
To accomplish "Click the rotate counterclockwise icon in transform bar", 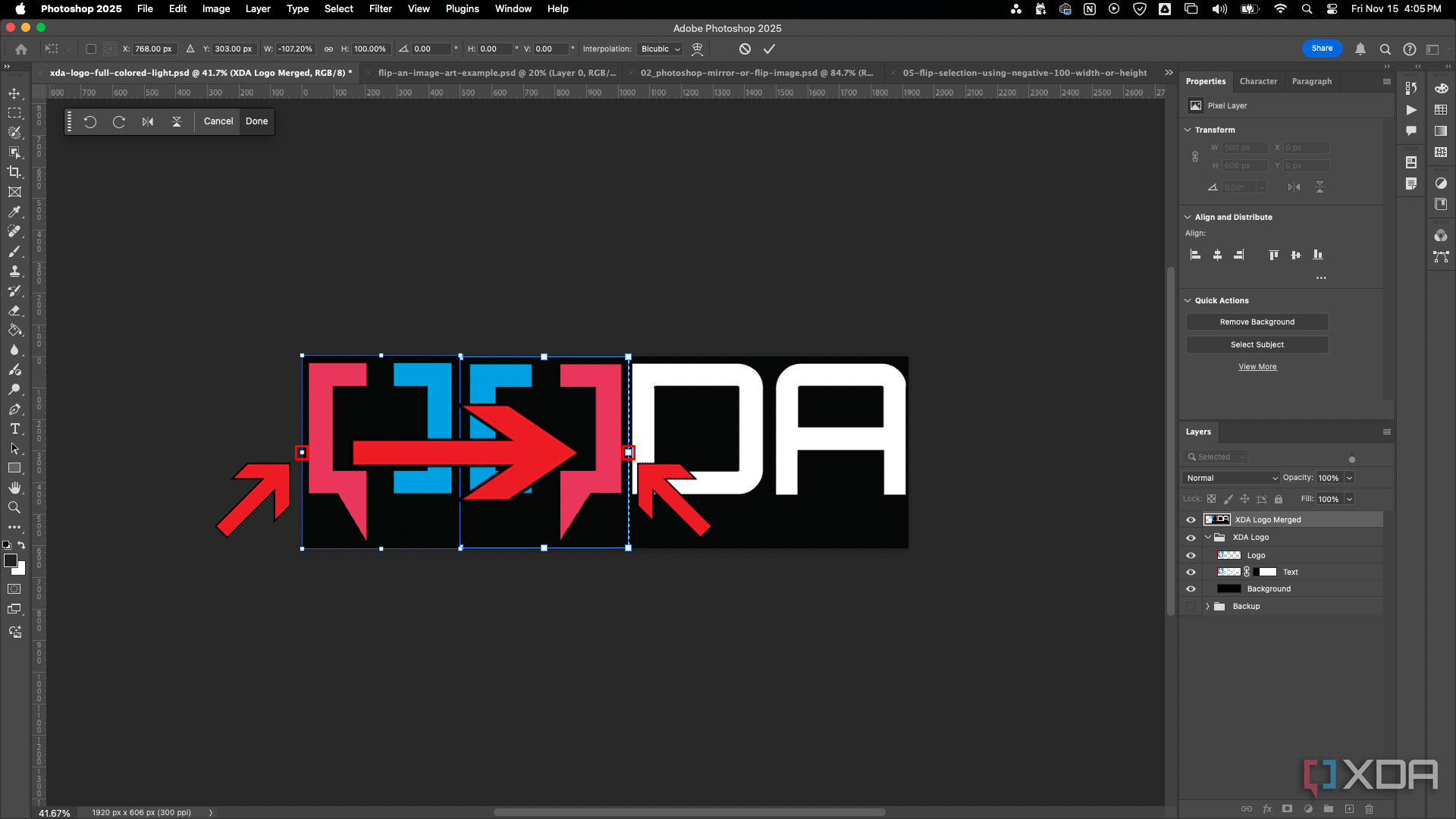I will [90, 121].
